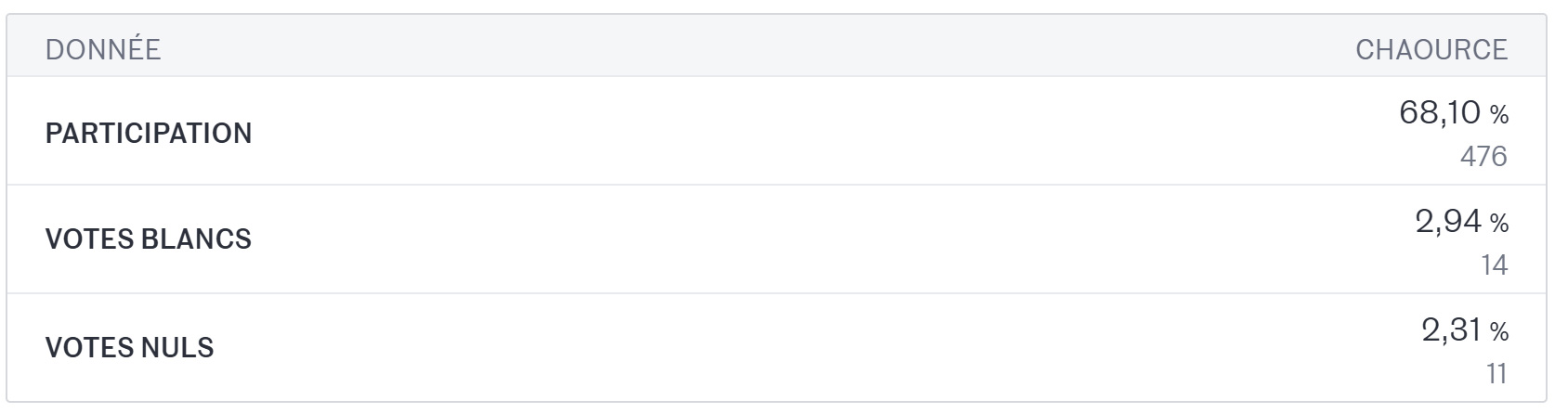Click the 2,94 blank votes percentage
1568x413 pixels.
point(1447,222)
